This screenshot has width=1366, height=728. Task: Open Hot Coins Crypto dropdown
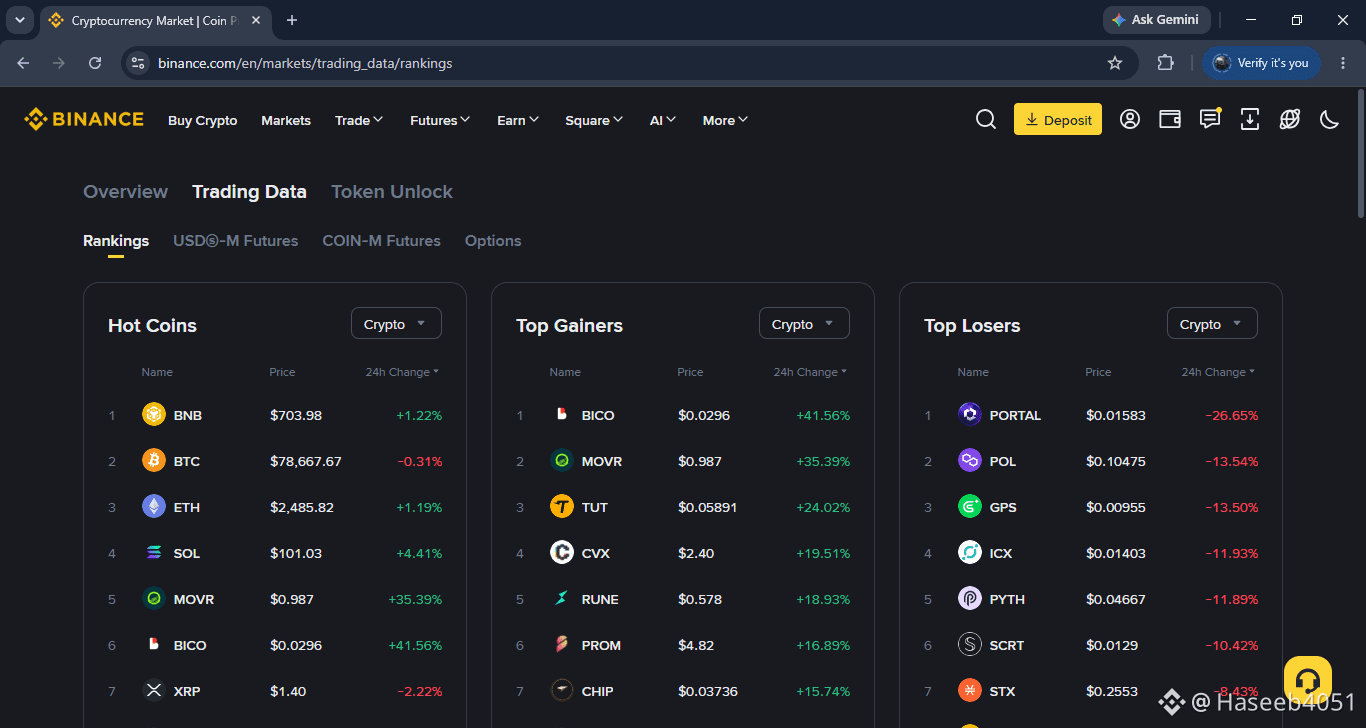(396, 324)
